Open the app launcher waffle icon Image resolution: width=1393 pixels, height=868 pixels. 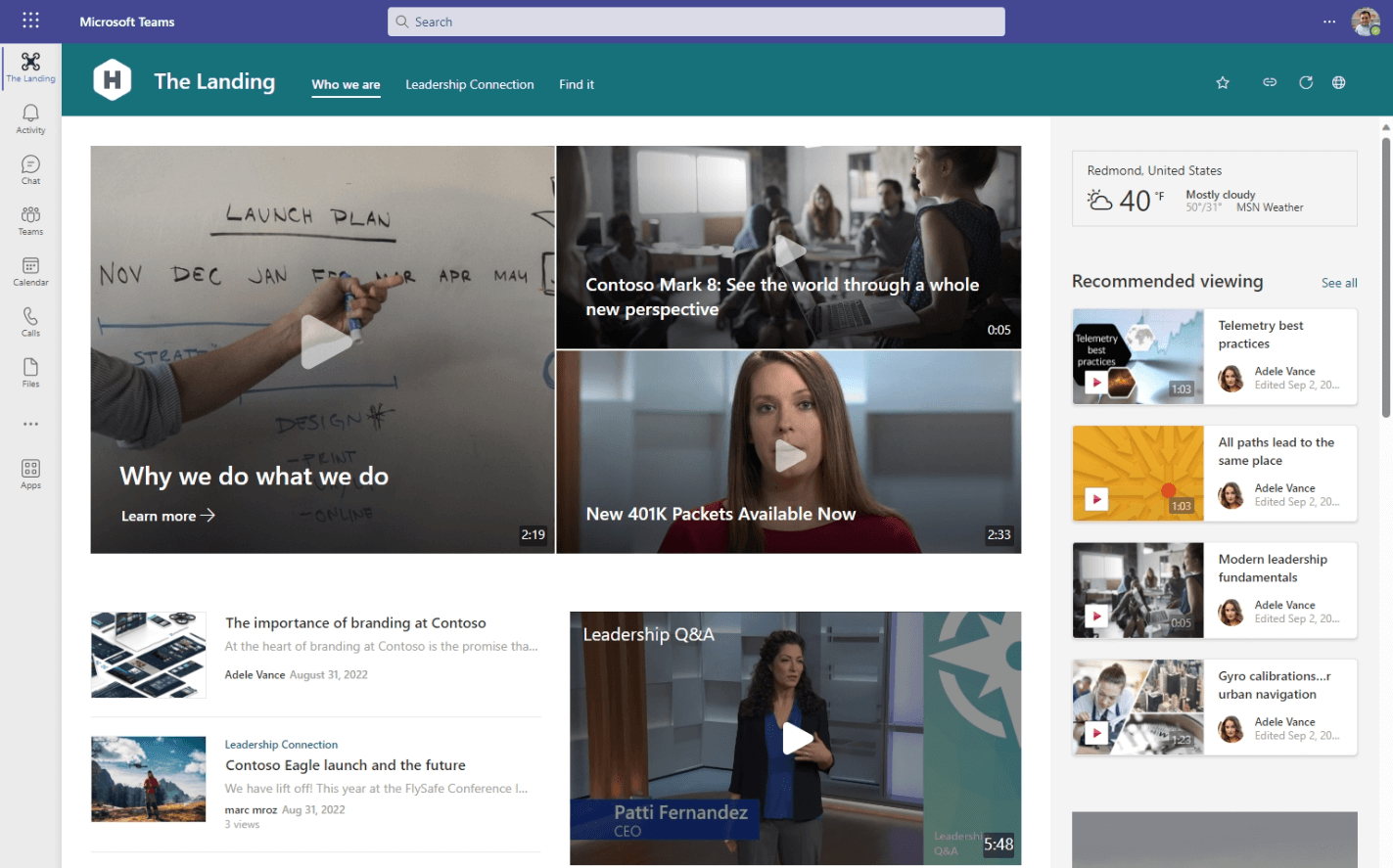pos(30,21)
